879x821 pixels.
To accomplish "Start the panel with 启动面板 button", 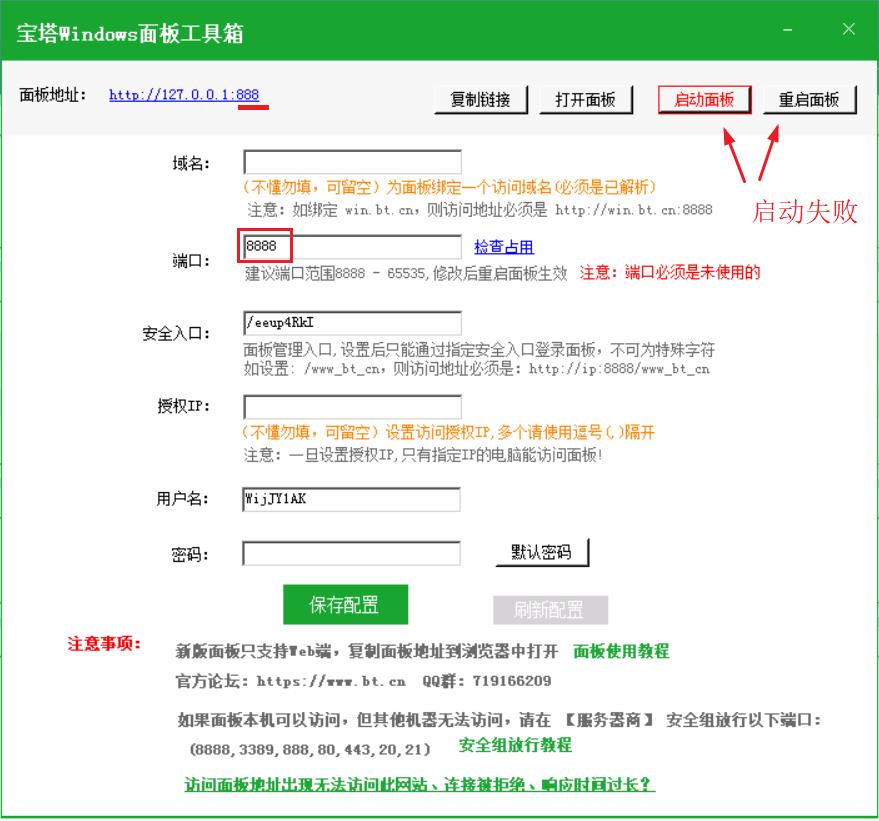I will coord(705,100).
